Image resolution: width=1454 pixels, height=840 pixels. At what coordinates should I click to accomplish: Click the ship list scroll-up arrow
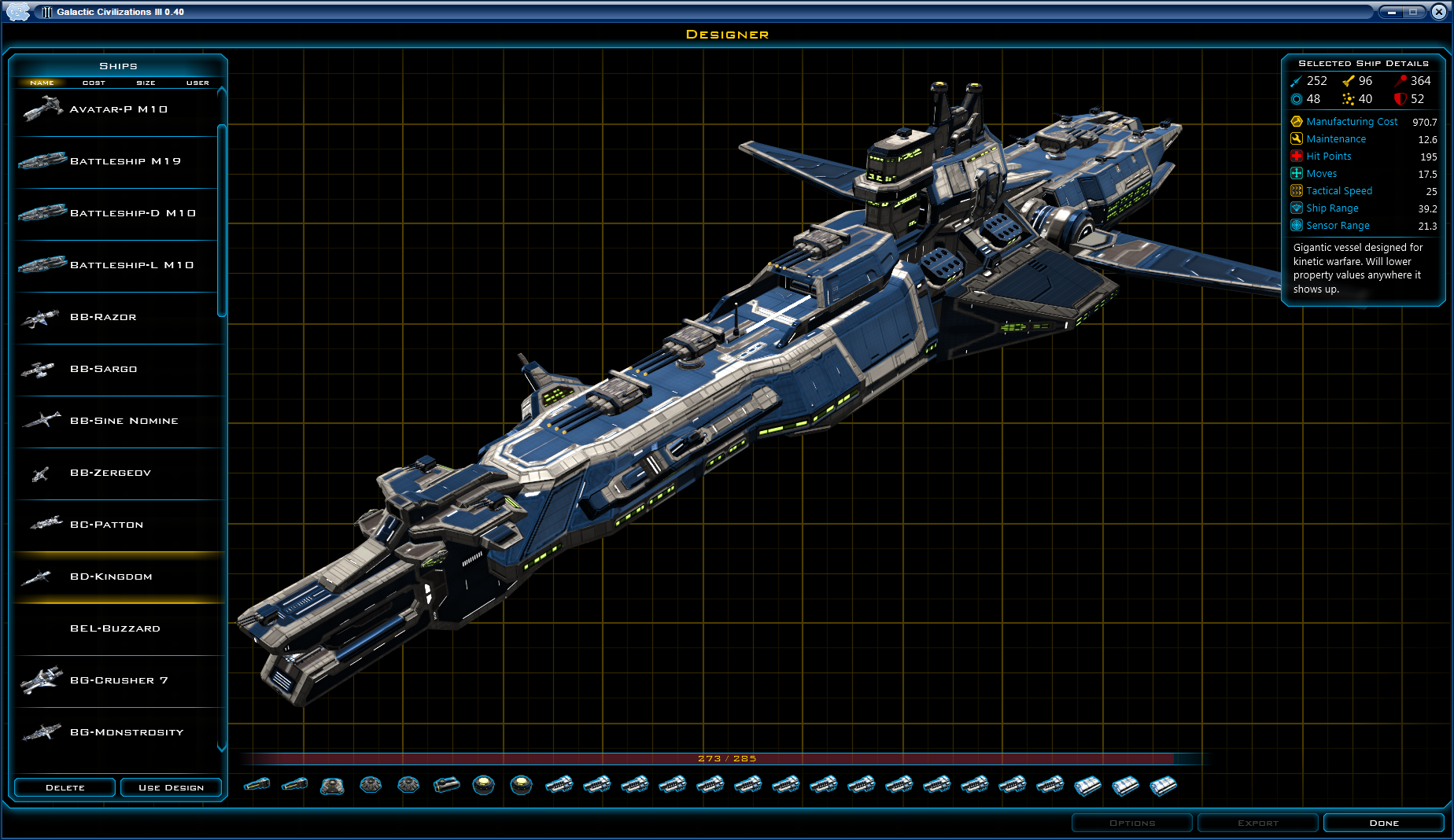222,92
